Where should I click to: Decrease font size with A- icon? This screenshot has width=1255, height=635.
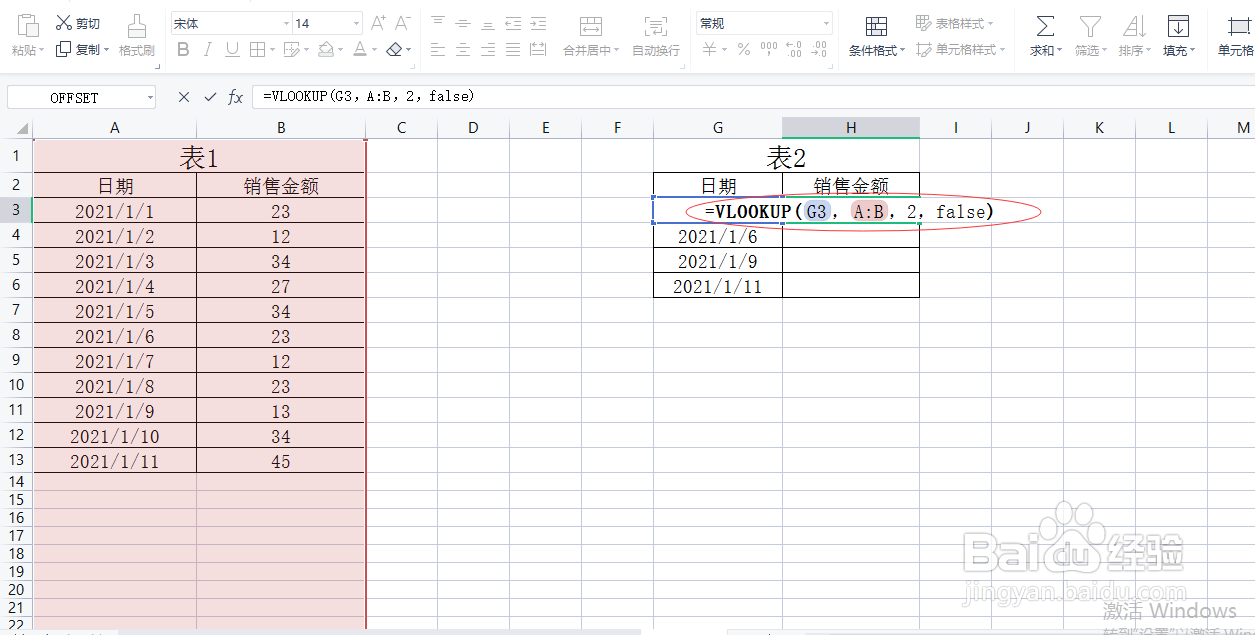pyautogui.click(x=403, y=23)
